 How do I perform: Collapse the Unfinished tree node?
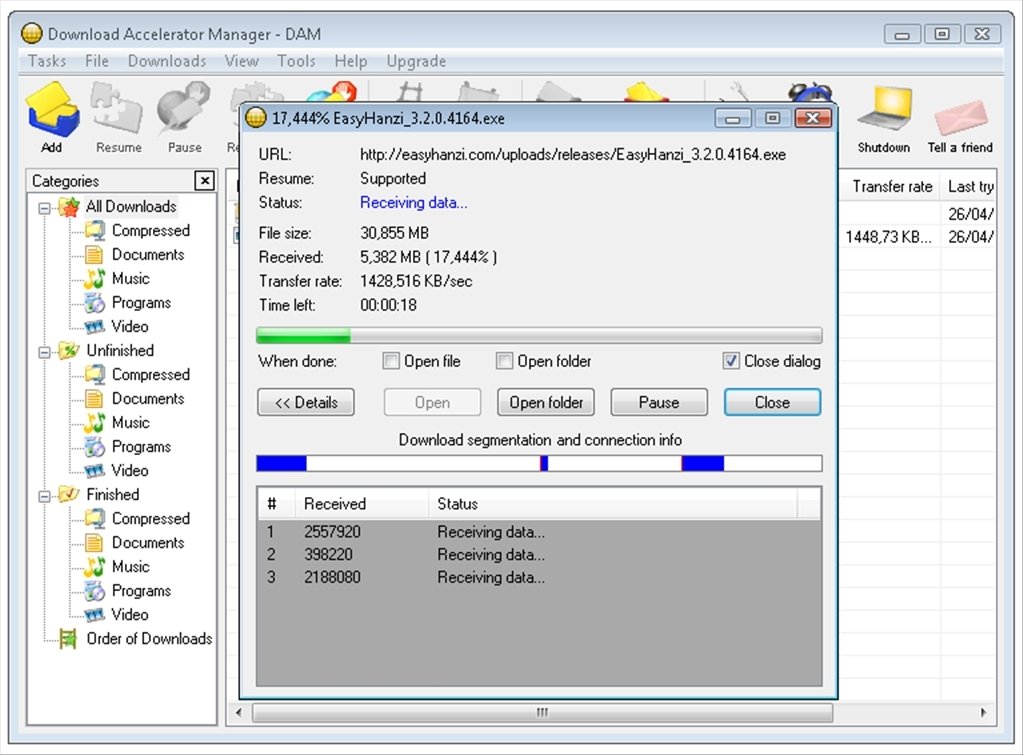click(x=44, y=353)
